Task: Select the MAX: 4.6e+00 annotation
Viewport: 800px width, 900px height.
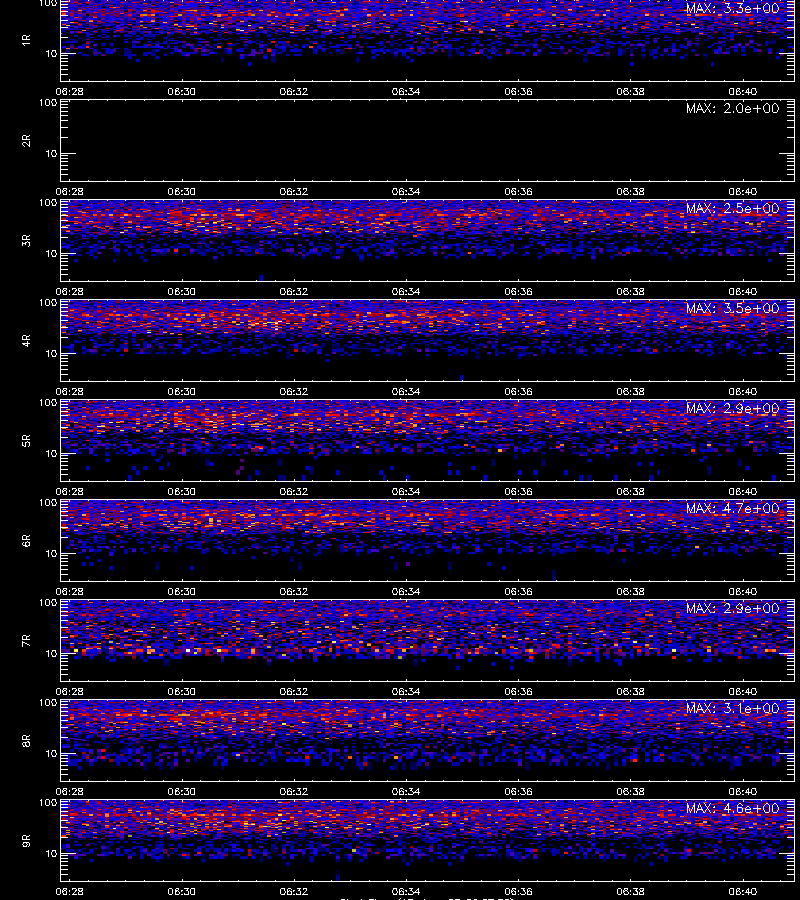Action: (x=732, y=808)
